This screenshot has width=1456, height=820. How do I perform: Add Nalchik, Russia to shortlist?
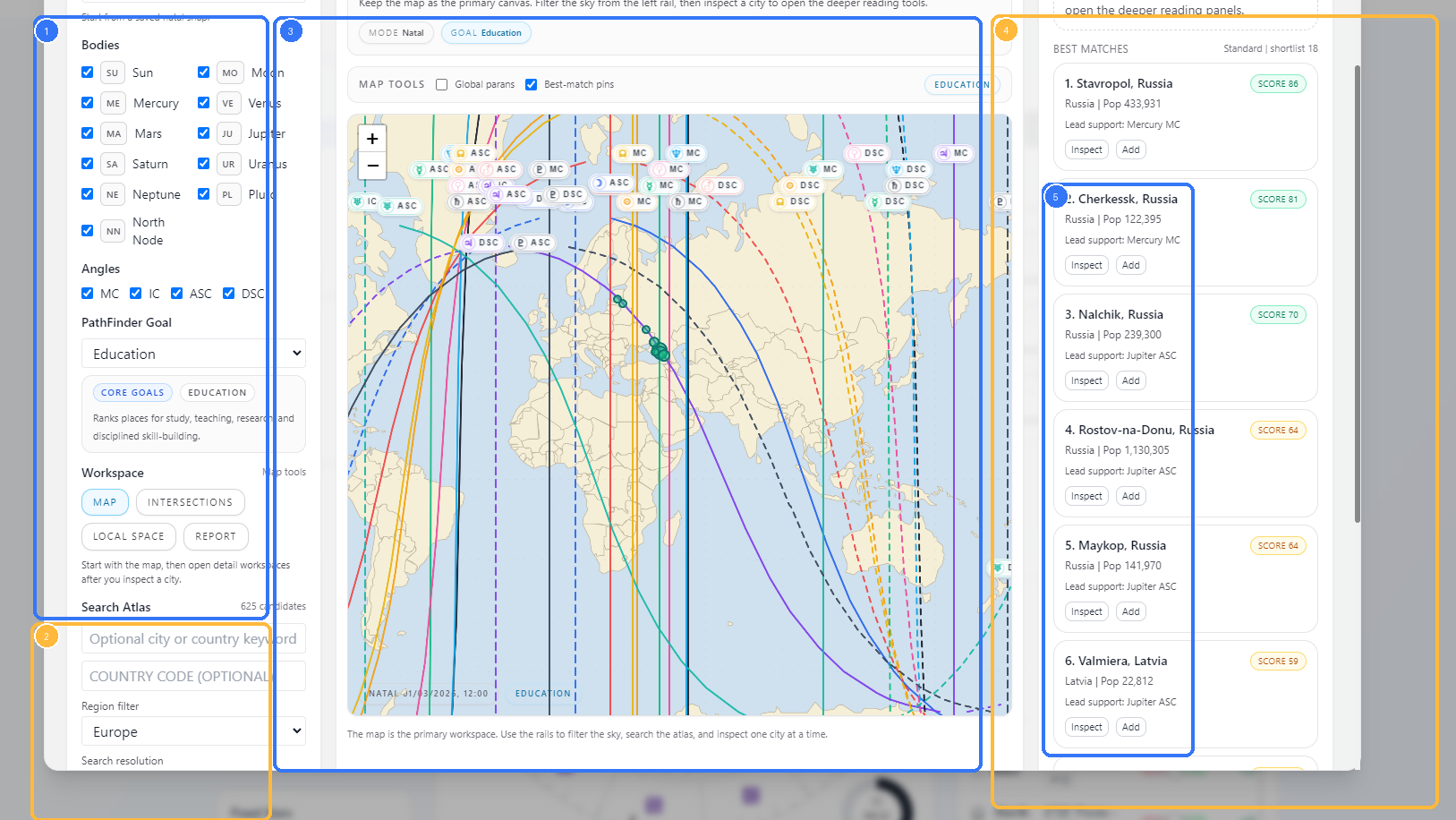click(1131, 380)
